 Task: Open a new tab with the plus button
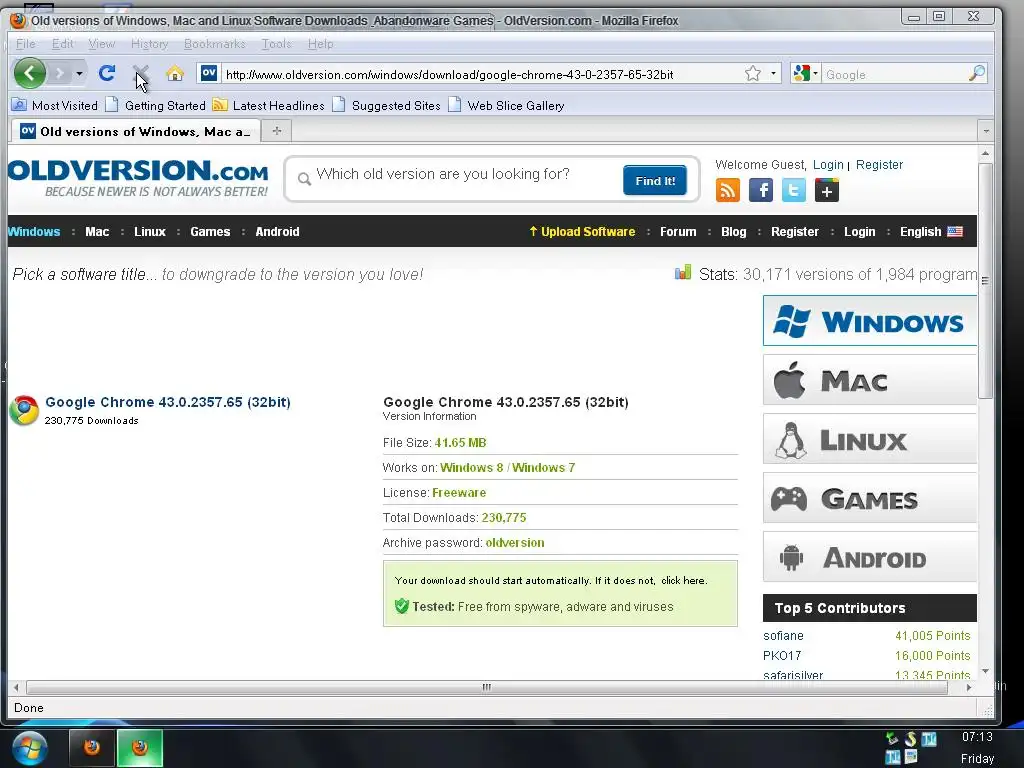(277, 131)
